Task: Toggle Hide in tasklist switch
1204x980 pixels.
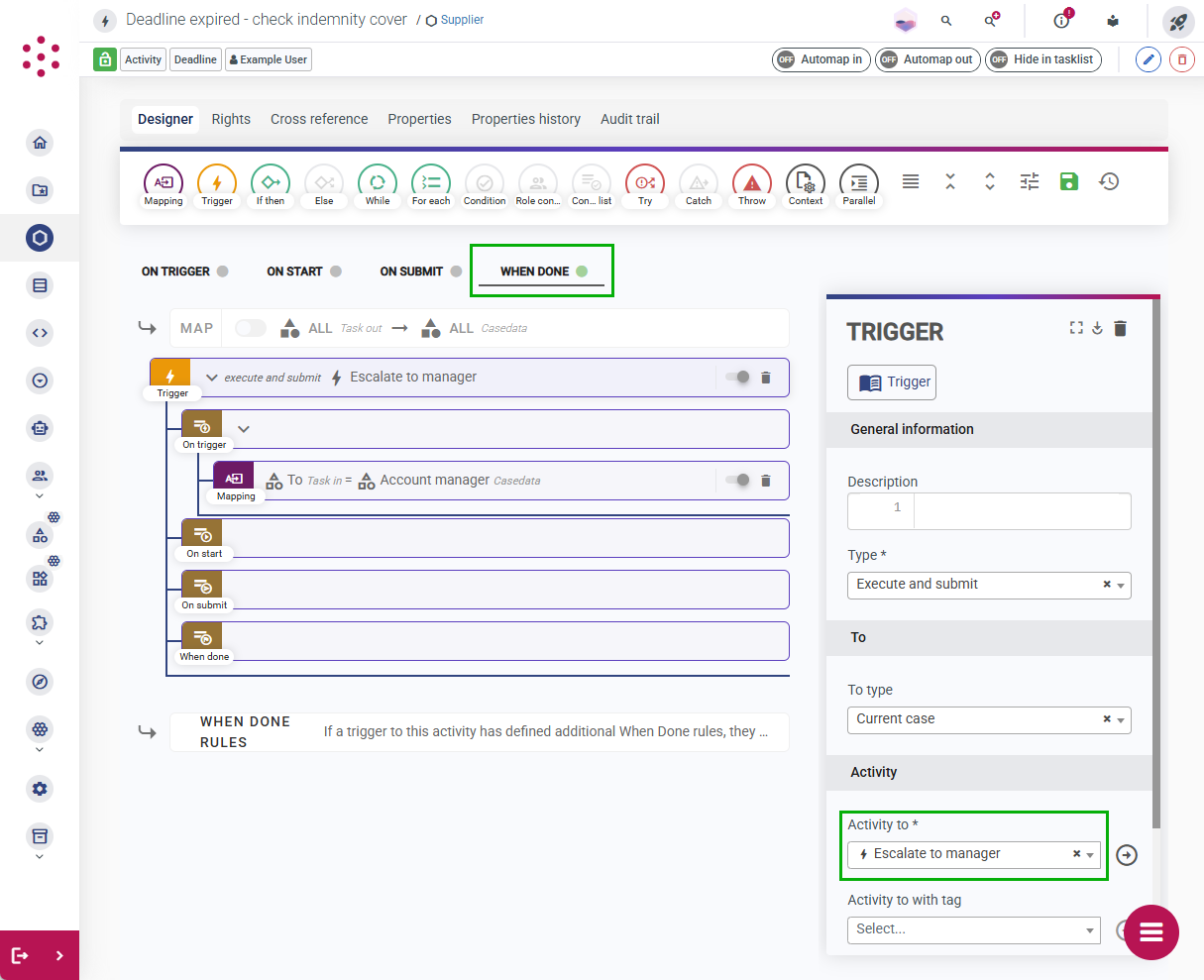Action: click(x=1043, y=59)
